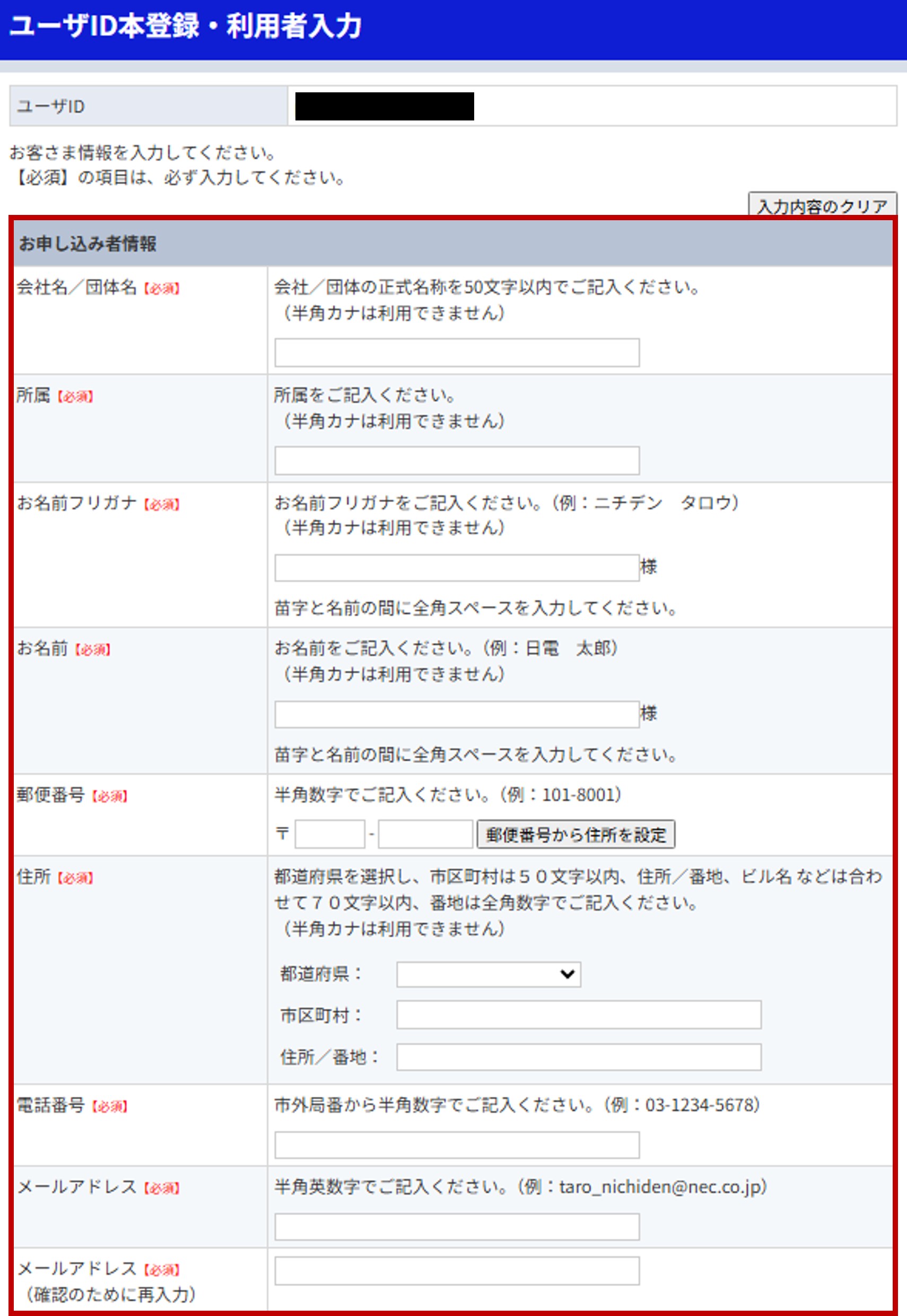This screenshot has width=907, height=1316.
Task: Click the first メールアドレス input field
Action: 456,1227
